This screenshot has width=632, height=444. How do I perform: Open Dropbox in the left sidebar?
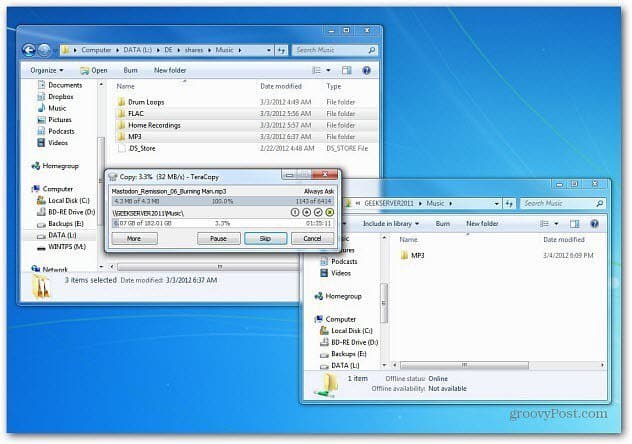(56, 97)
